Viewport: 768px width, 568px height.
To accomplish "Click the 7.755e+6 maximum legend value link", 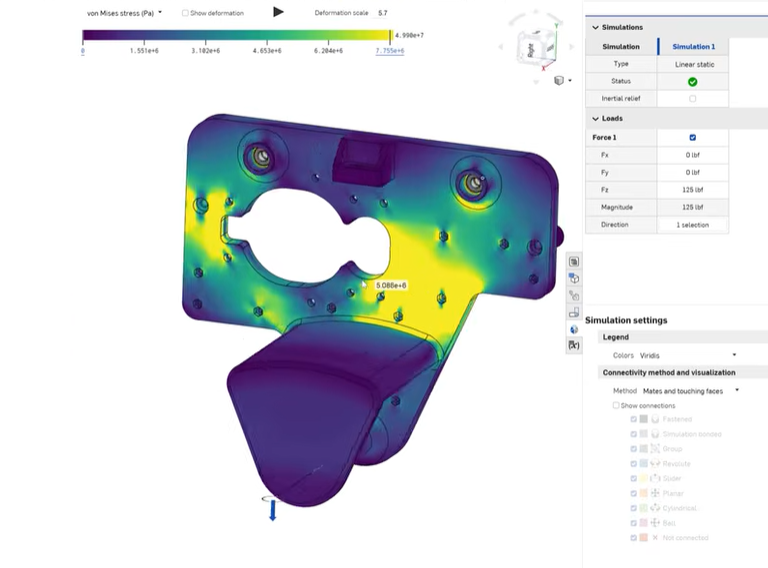I will pyautogui.click(x=389, y=50).
